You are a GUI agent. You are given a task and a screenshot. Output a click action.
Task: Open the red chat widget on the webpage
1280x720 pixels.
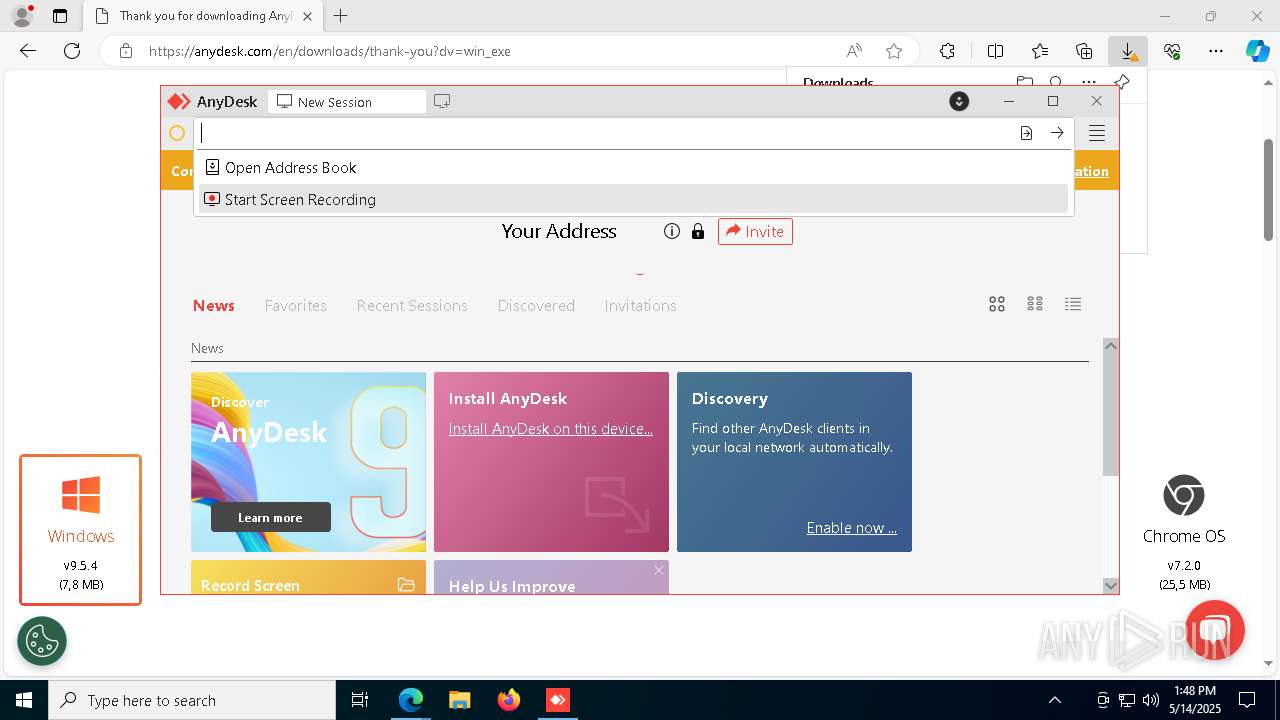pos(1215,630)
